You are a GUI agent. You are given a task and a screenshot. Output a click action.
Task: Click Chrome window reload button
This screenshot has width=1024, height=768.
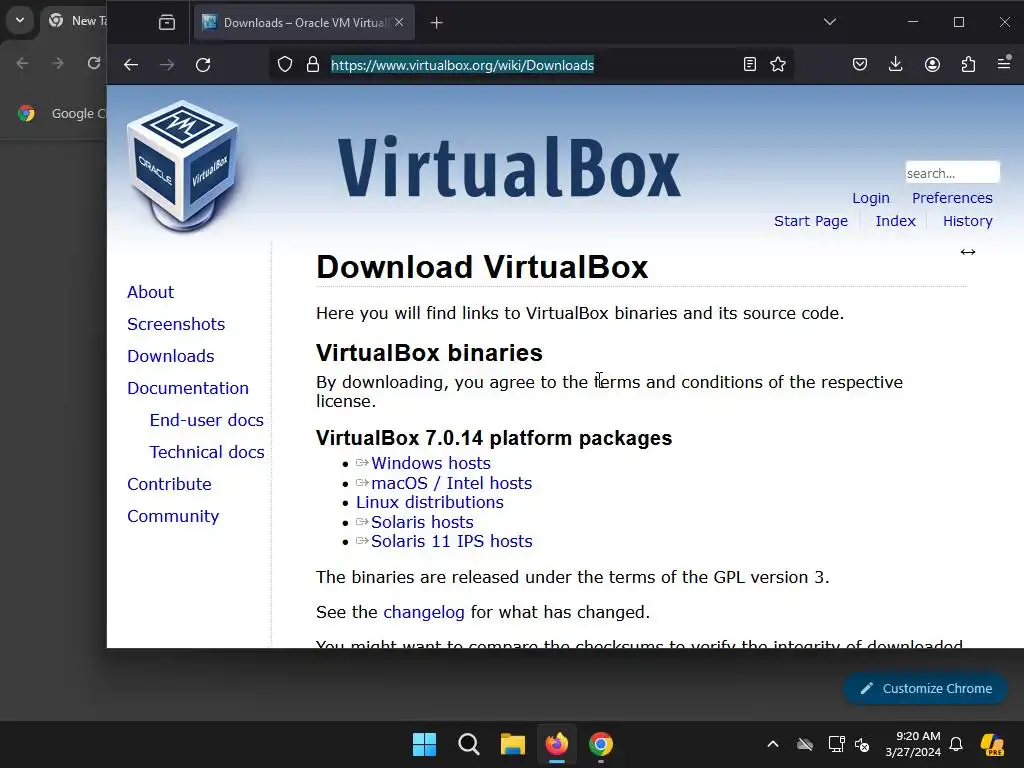(x=93, y=63)
